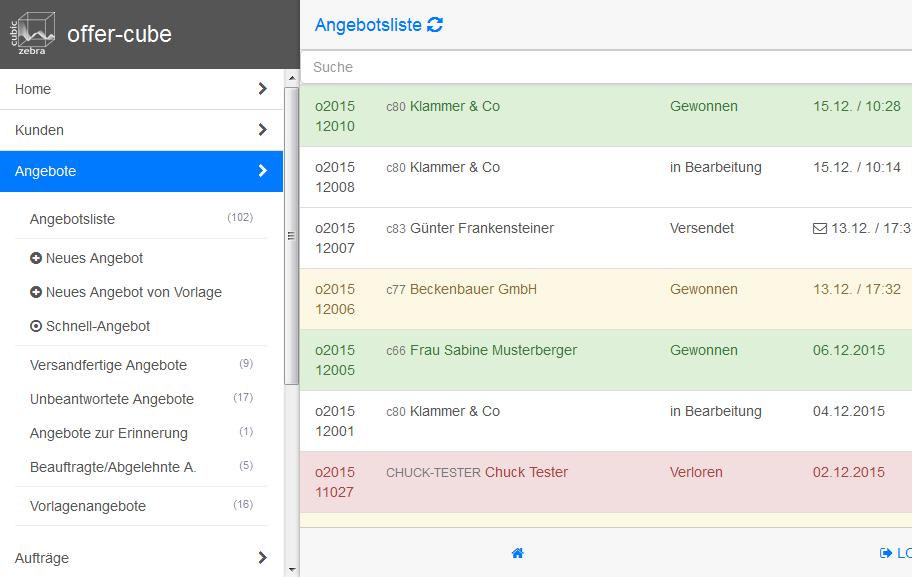Open Vorlagenangebote in sidebar
The image size is (912, 577).
click(88, 506)
